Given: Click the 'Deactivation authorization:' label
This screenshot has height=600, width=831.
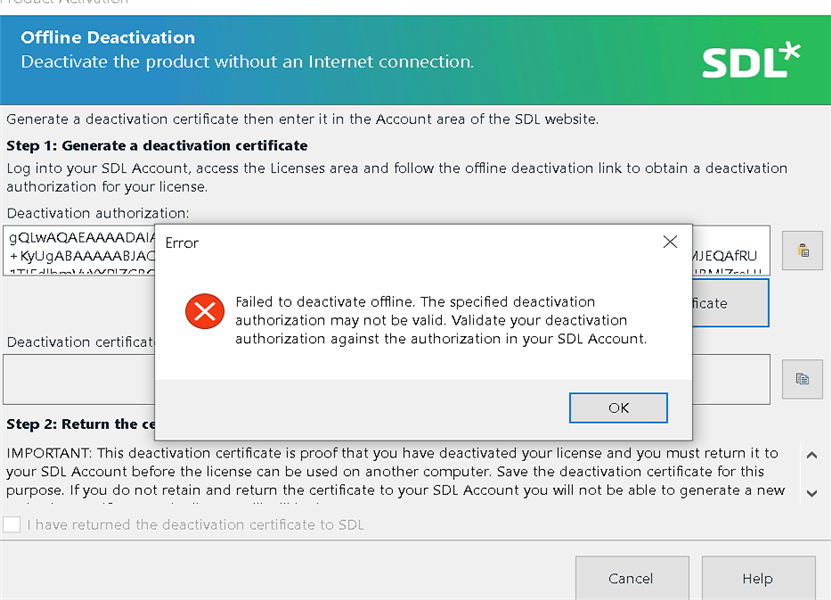Looking at the screenshot, I should click(x=98, y=213).
